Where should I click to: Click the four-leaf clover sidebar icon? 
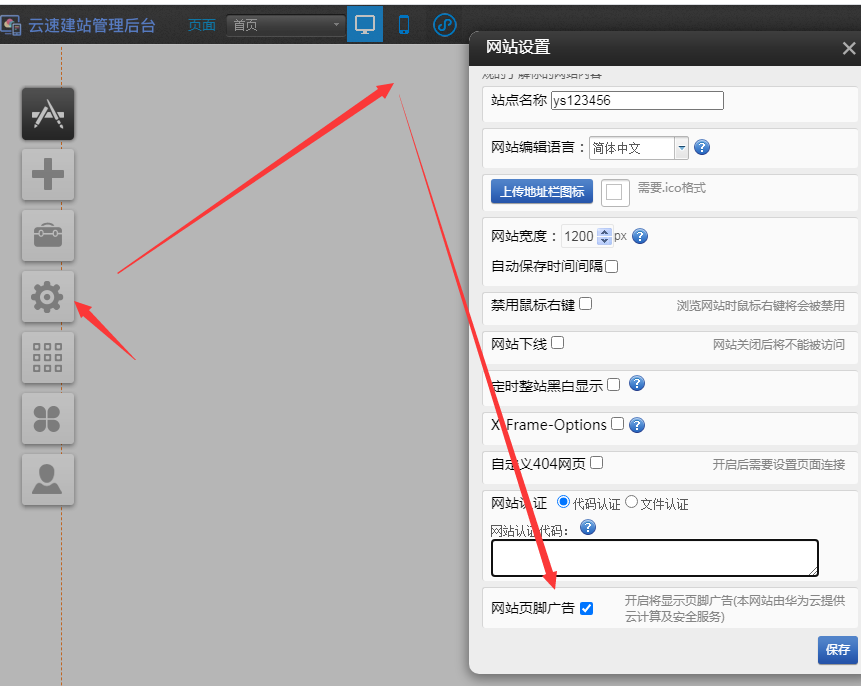(48, 418)
